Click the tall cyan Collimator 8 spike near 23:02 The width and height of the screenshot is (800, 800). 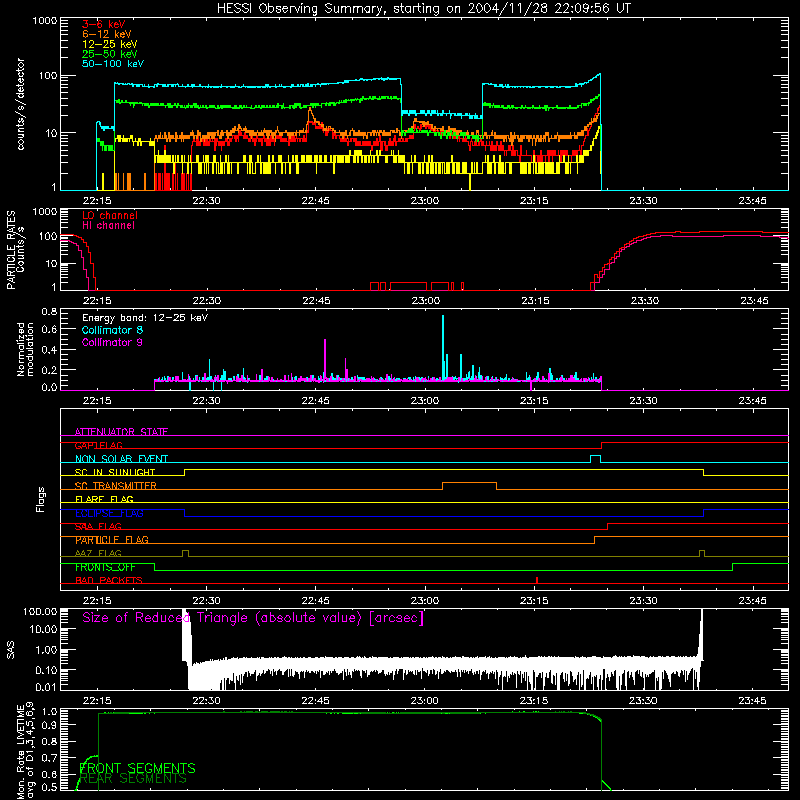tap(443, 347)
